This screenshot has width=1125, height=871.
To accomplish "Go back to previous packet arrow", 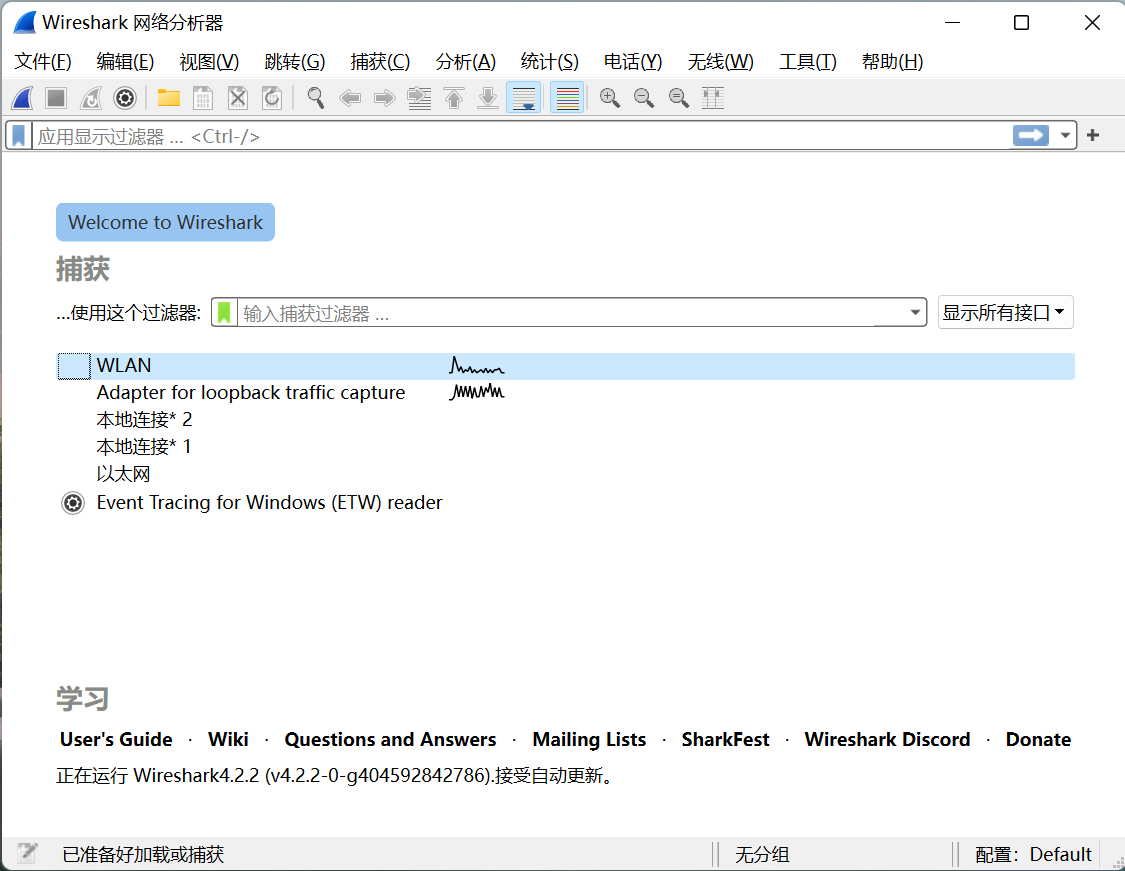I will click(x=350, y=98).
